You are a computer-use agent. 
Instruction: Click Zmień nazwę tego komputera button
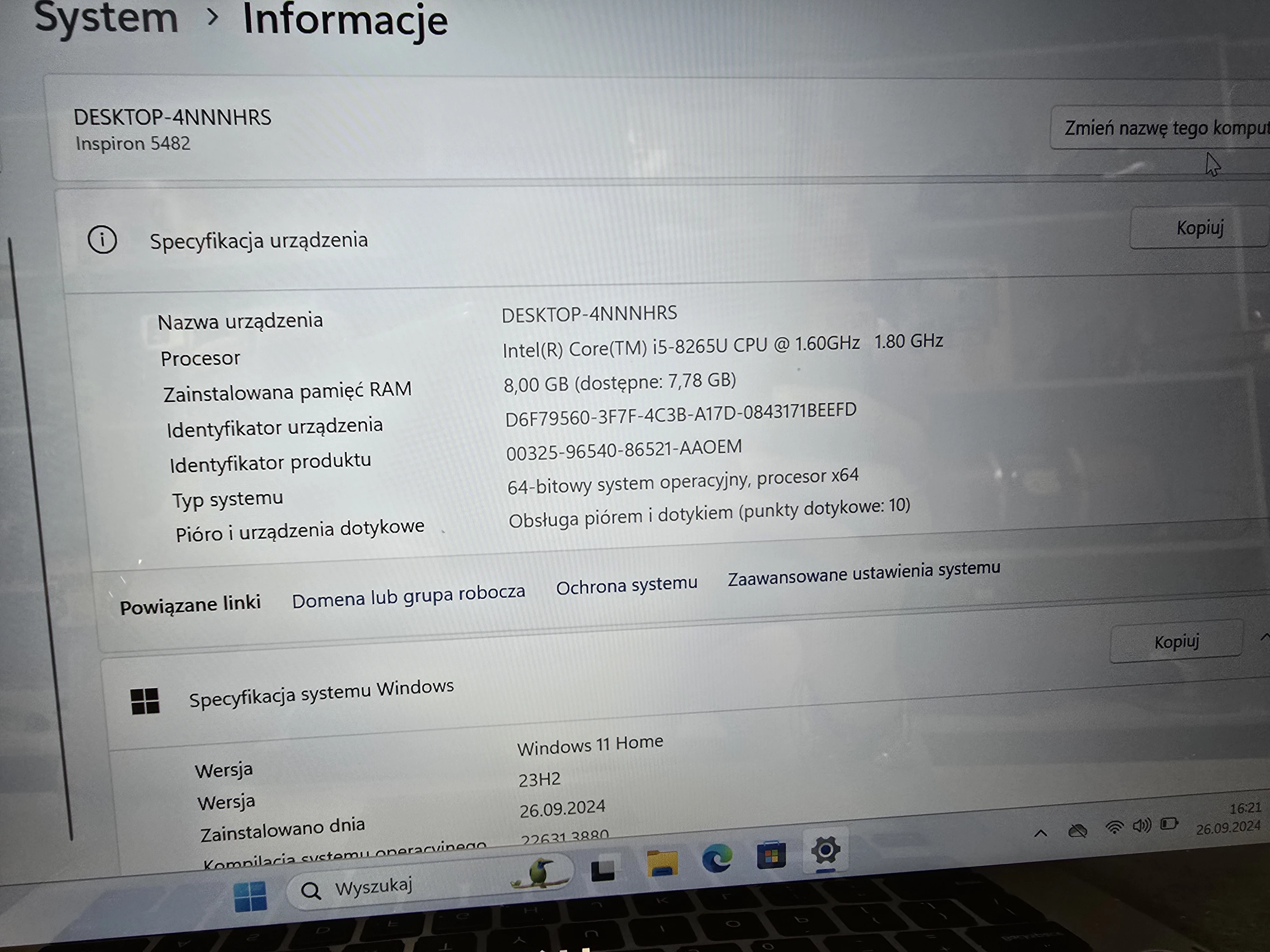(1160, 128)
